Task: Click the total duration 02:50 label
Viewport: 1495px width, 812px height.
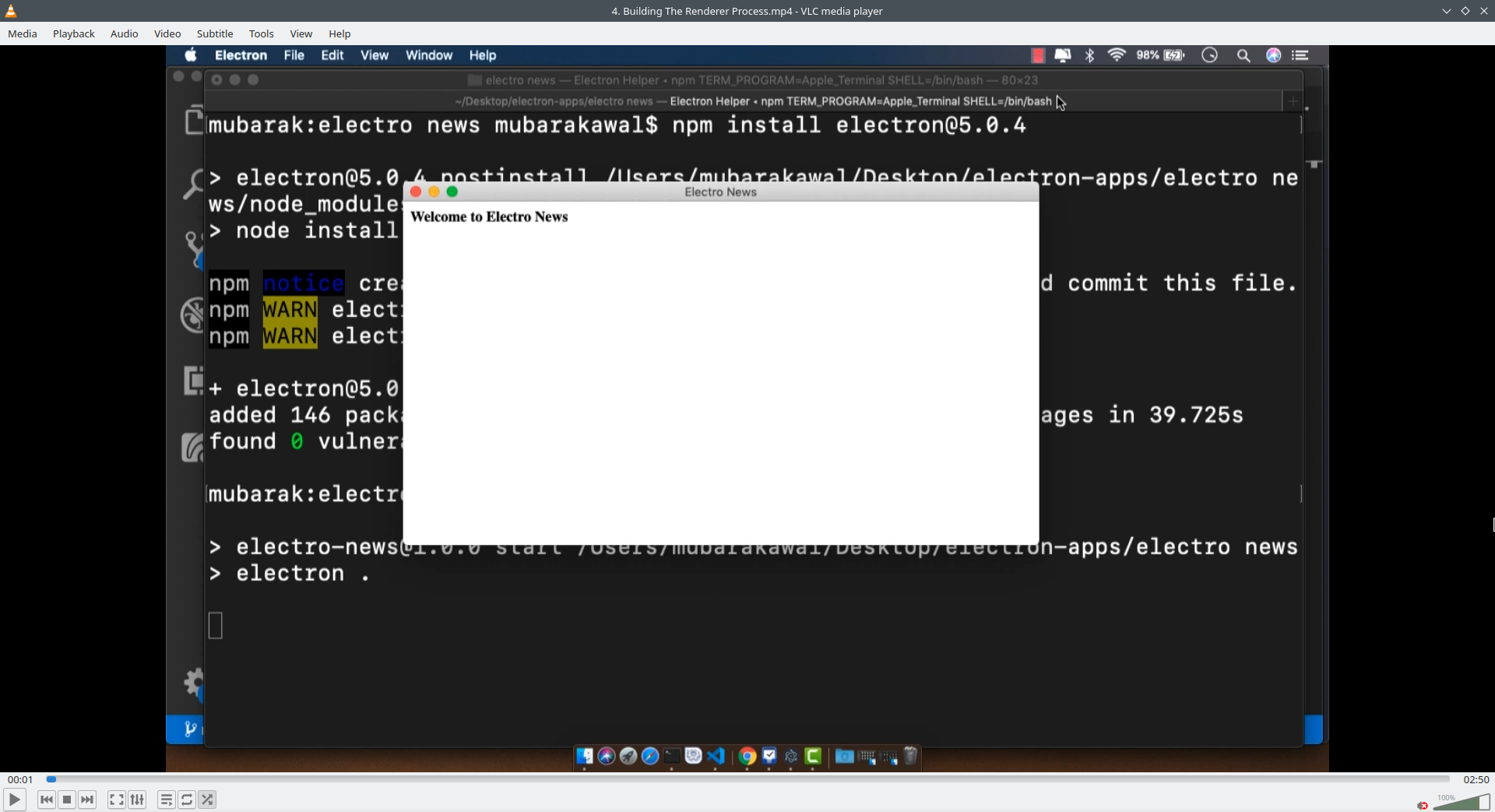Action: [x=1476, y=779]
